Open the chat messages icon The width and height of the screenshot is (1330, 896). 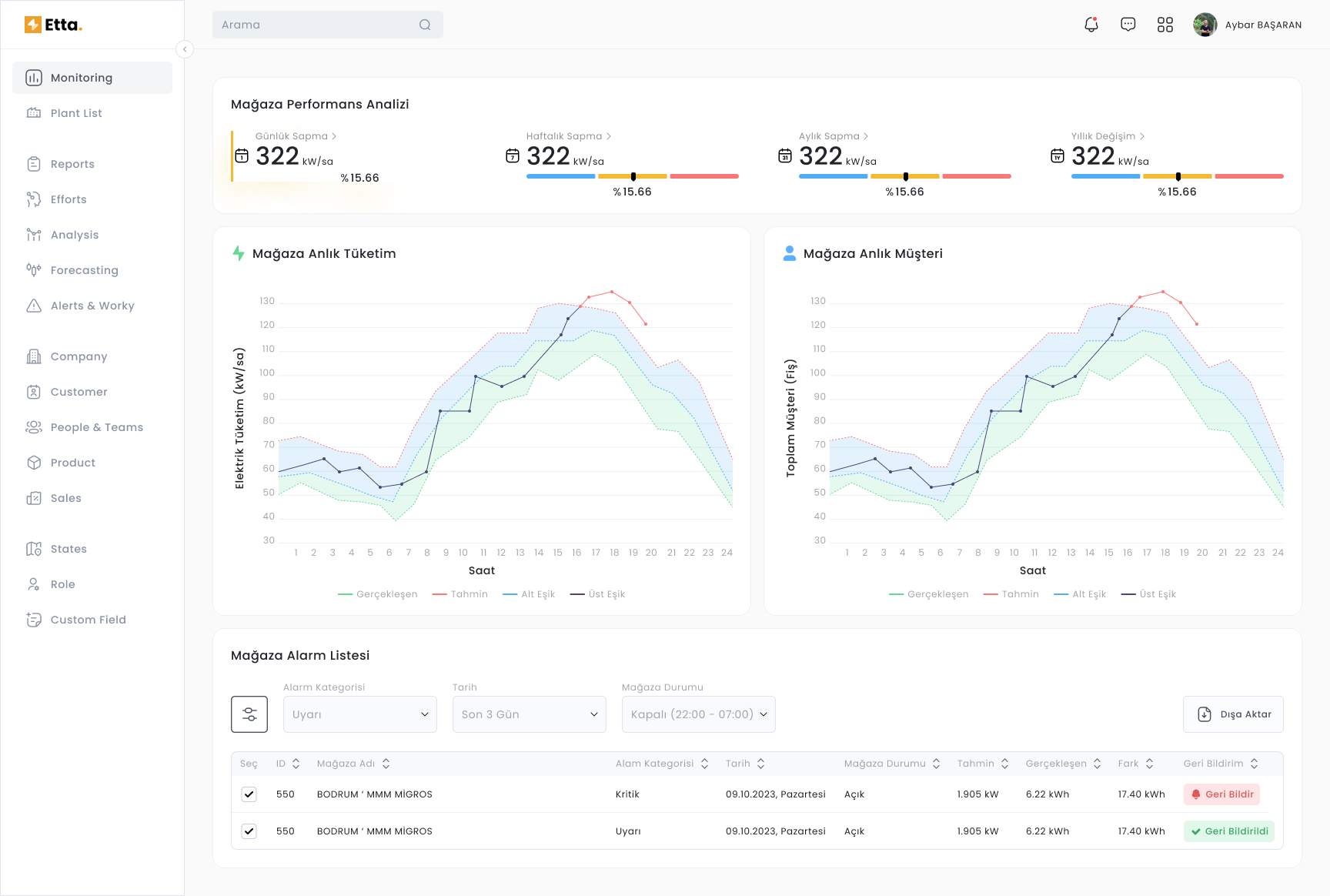(x=1128, y=25)
